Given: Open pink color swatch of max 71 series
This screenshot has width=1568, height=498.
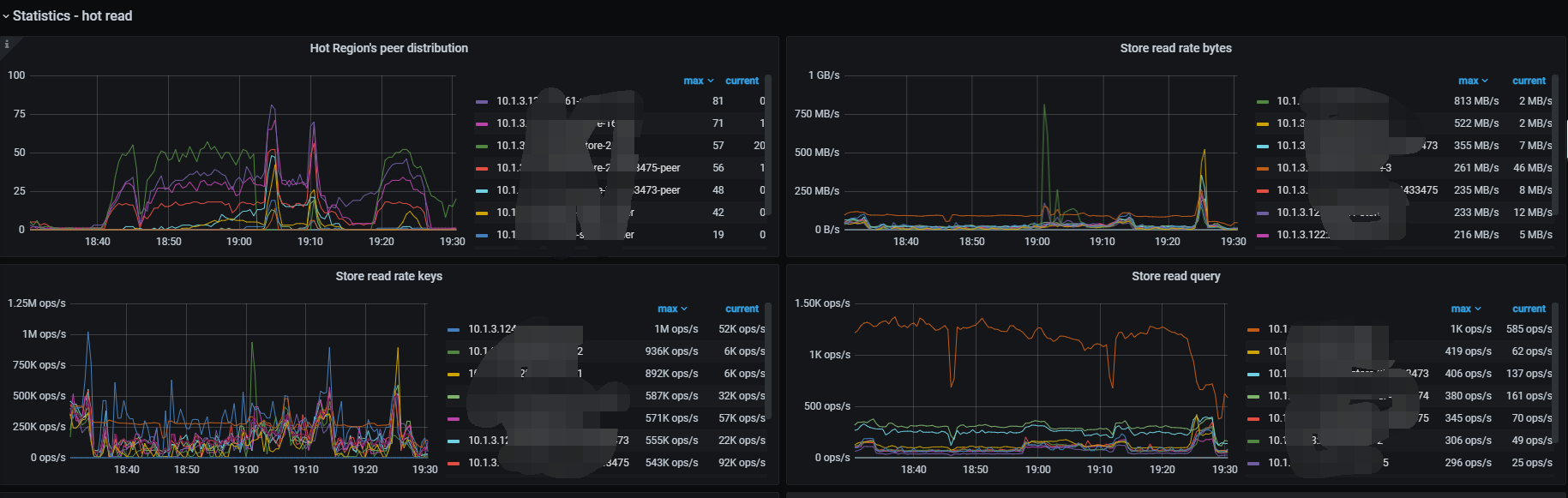Looking at the screenshot, I should click(482, 123).
